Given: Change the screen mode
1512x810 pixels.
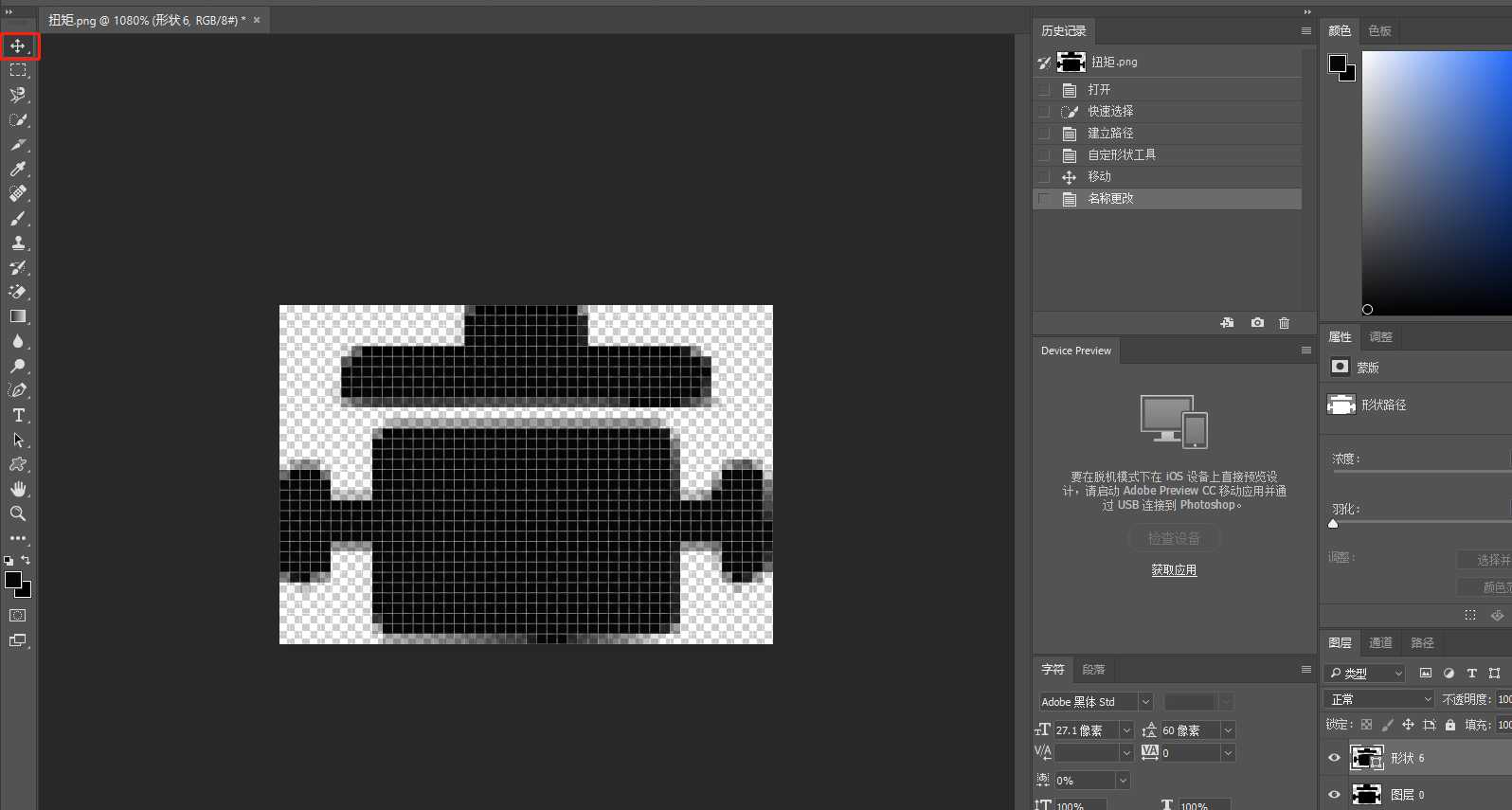Looking at the screenshot, I should click(18, 640).
